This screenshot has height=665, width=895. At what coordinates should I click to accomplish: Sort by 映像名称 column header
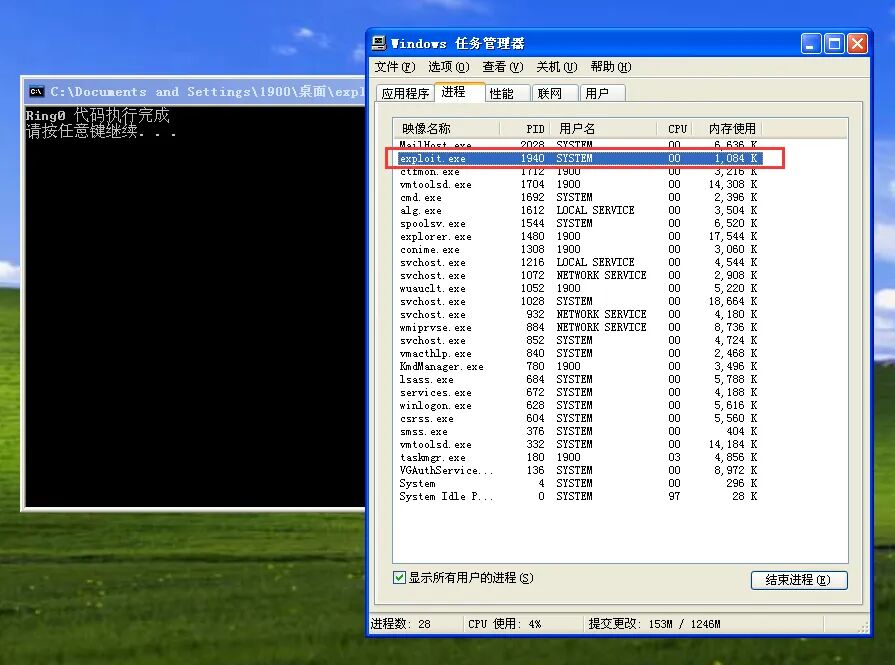446,128
